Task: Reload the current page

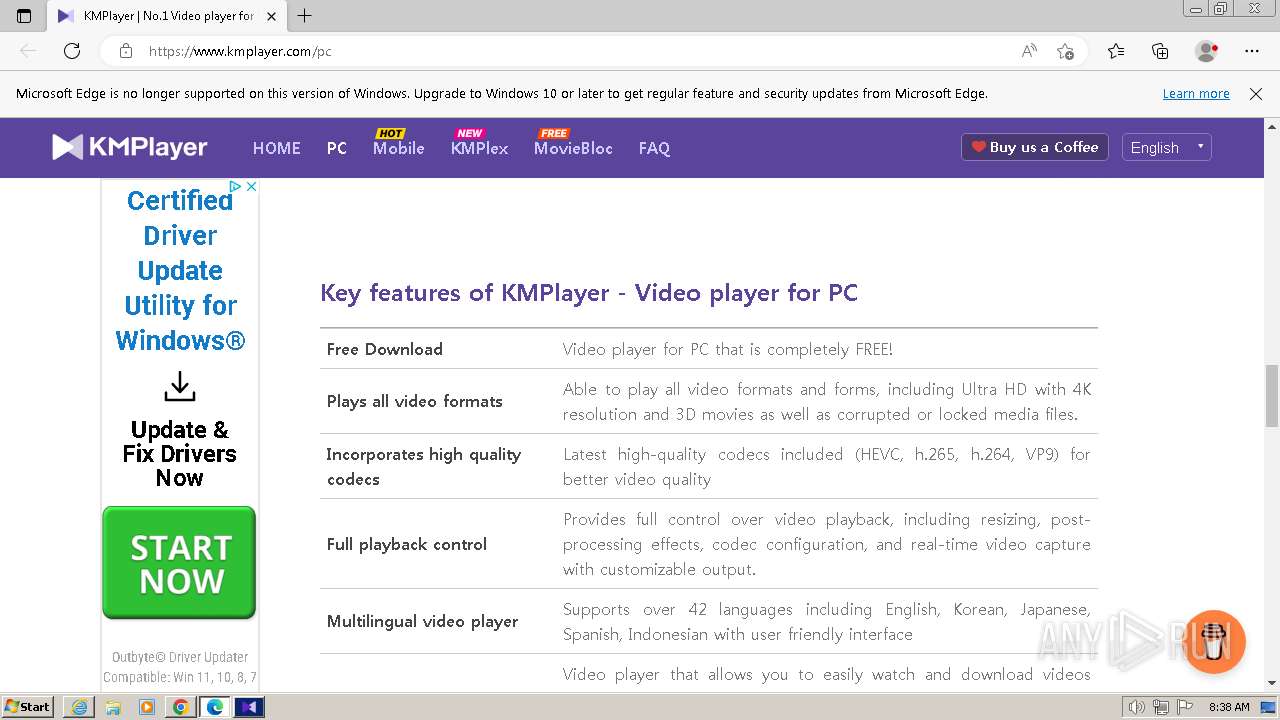Action: 72,51
